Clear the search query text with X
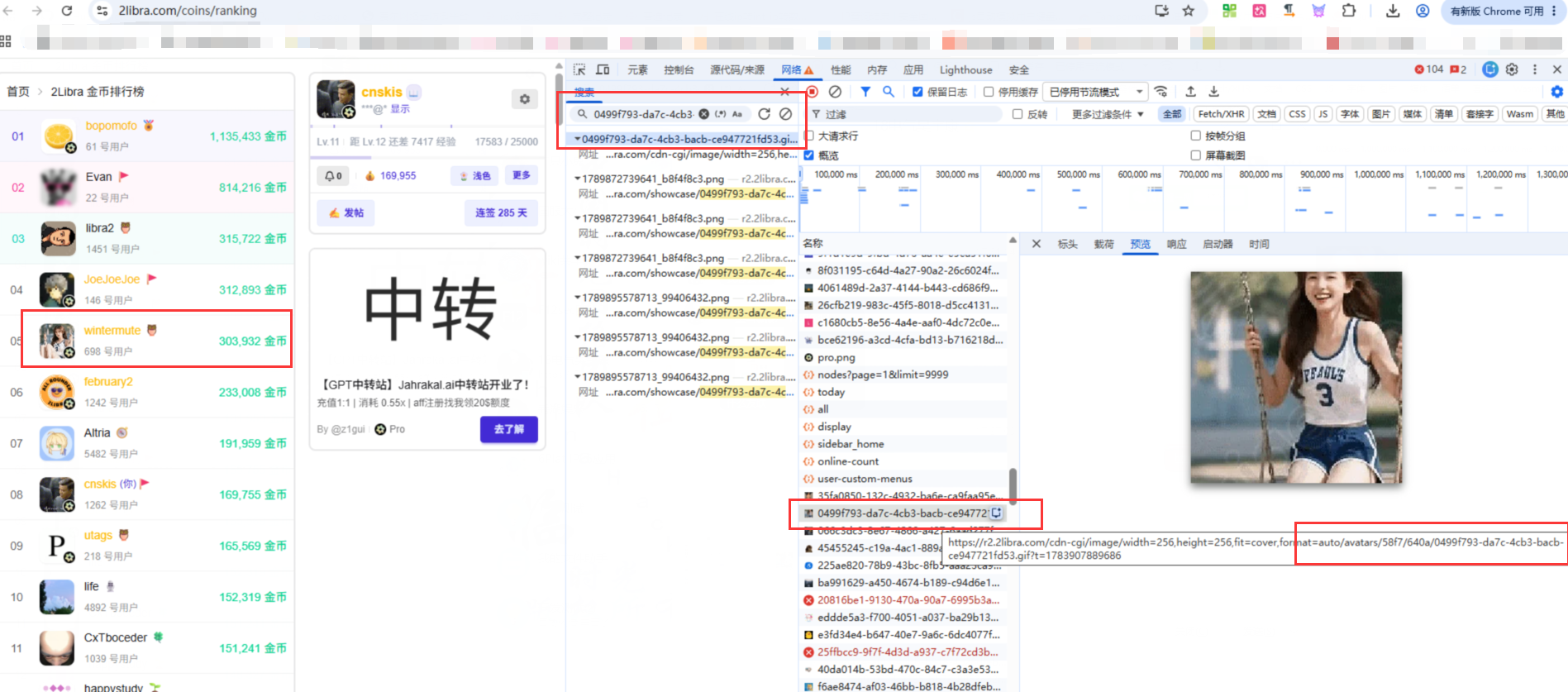Viewport: 1568px width, 692px height. [x=703, y=114]
